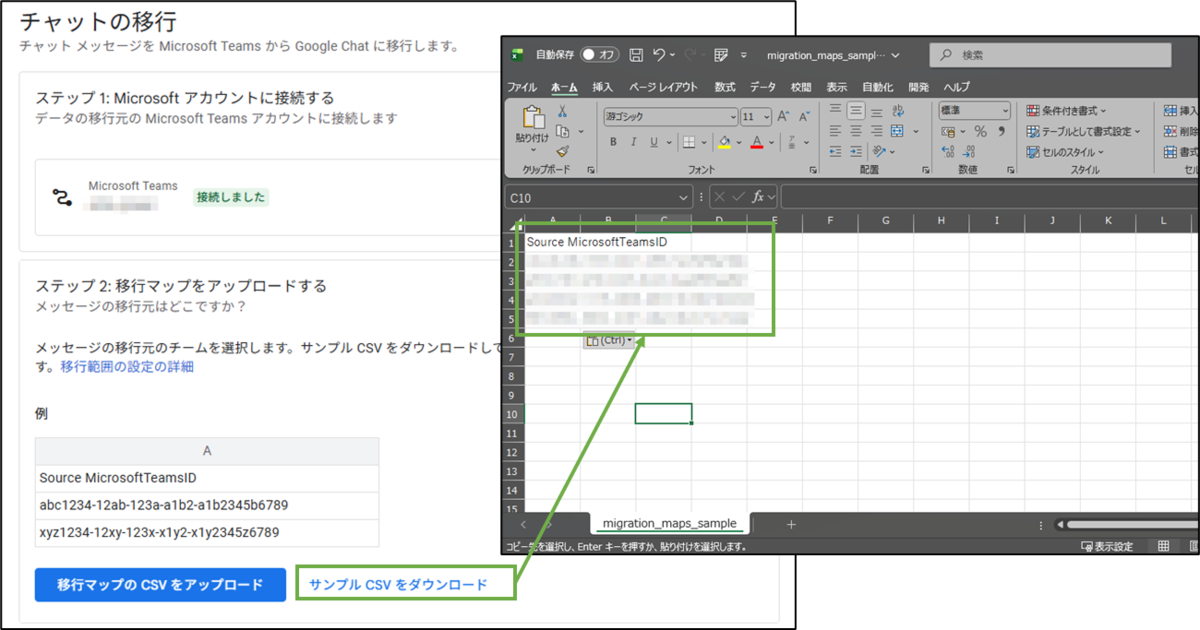Image resolution: width=1200 pixels, height=630 pixels.
Task: Click the Save icon in Excel title bar
Action: point(636,55)
